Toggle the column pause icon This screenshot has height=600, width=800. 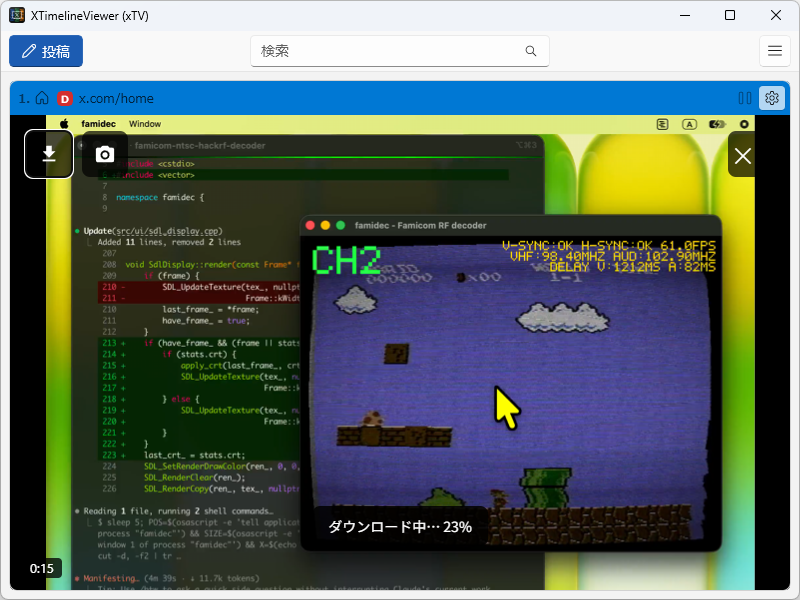pos(745,98)
